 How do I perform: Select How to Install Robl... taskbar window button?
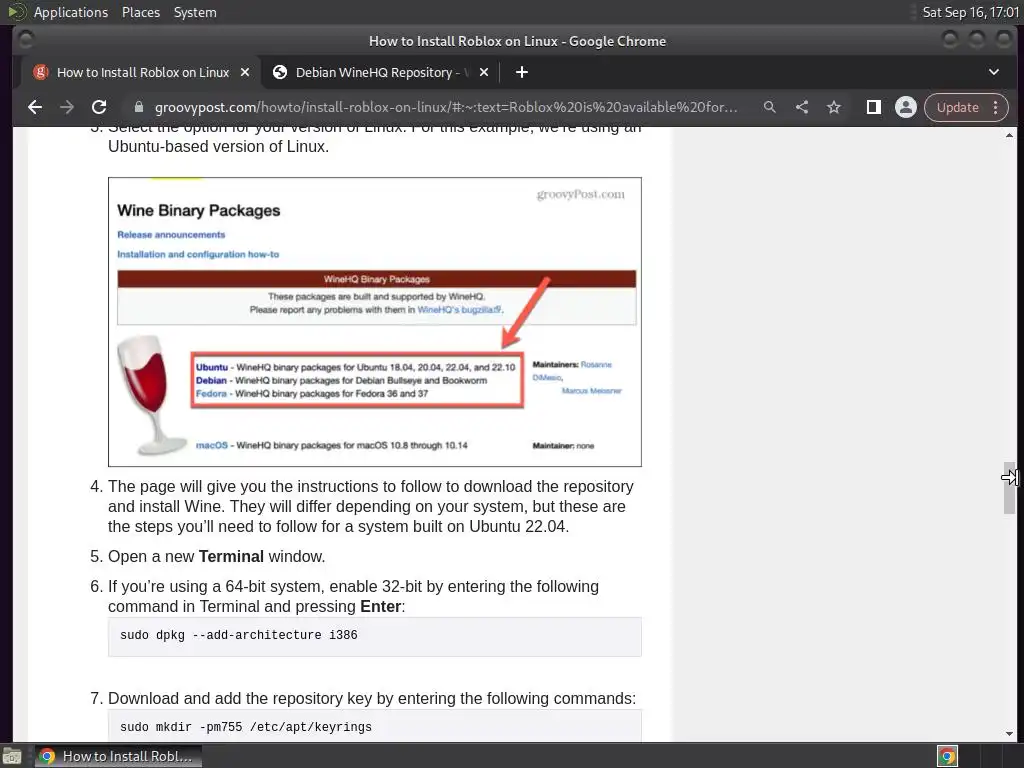click(x=118, y=756)
